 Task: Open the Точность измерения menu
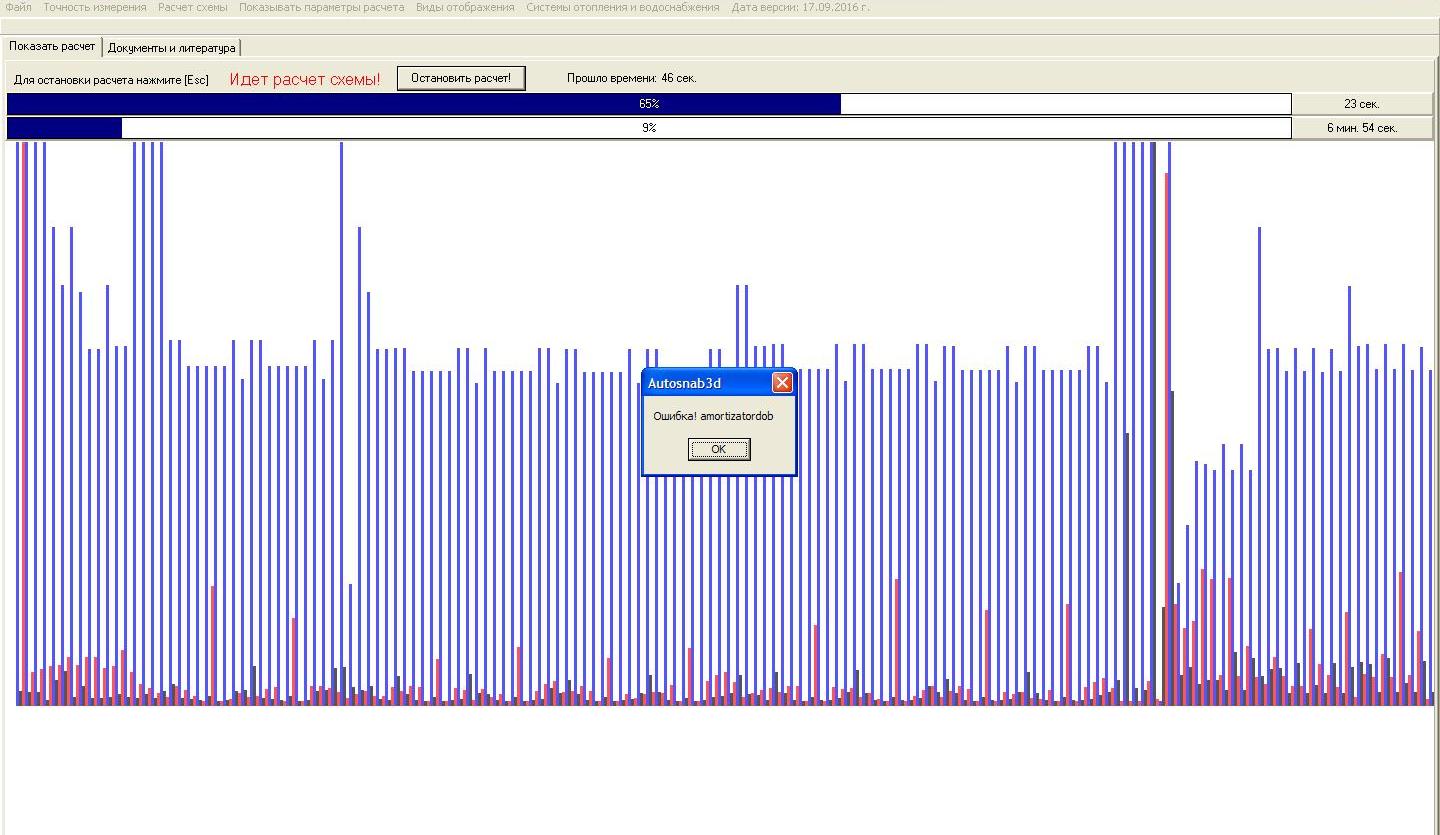[x=95, y=7]
